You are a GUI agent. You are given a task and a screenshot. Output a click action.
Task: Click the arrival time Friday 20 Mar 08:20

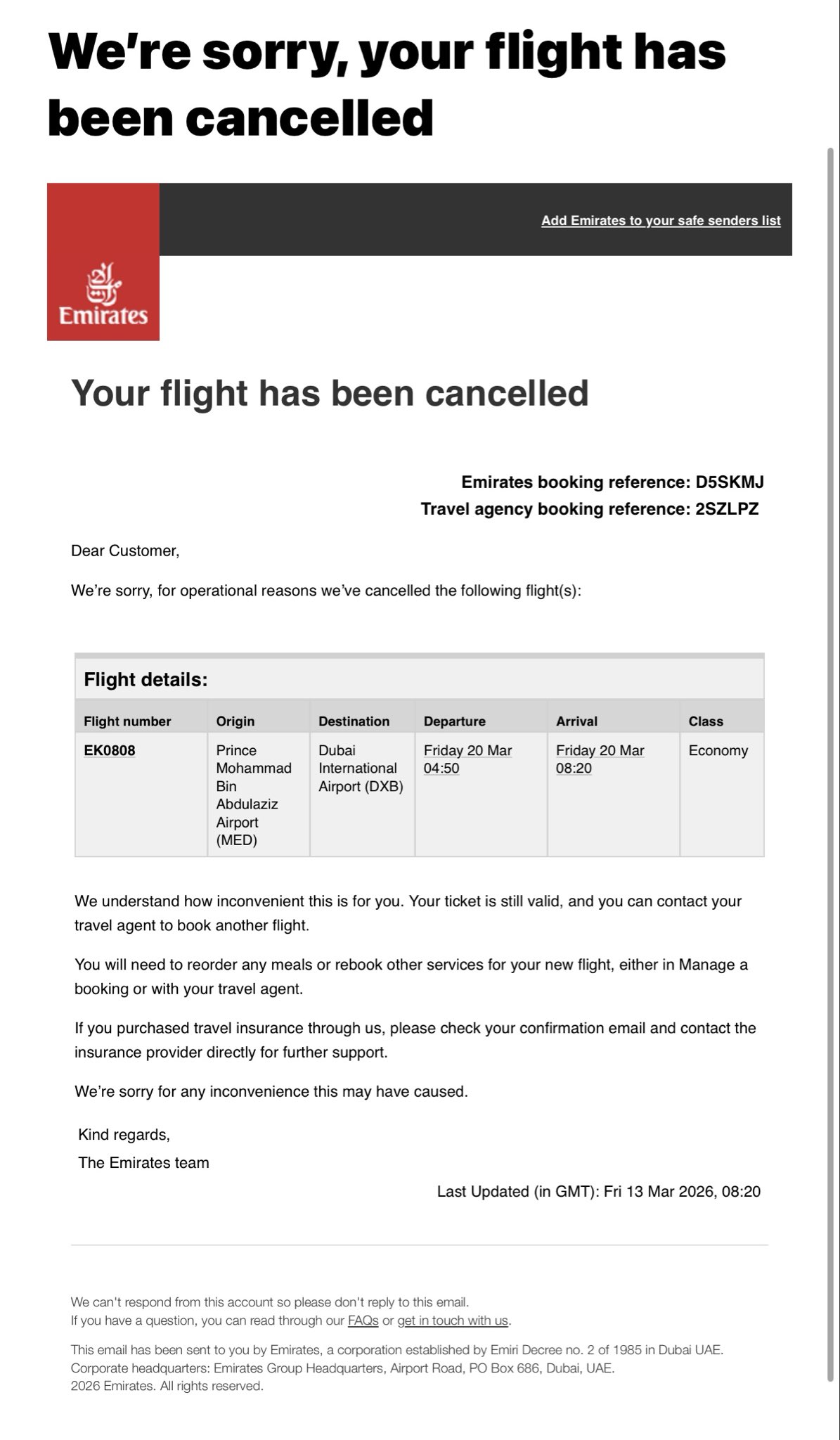pos(600,759)
